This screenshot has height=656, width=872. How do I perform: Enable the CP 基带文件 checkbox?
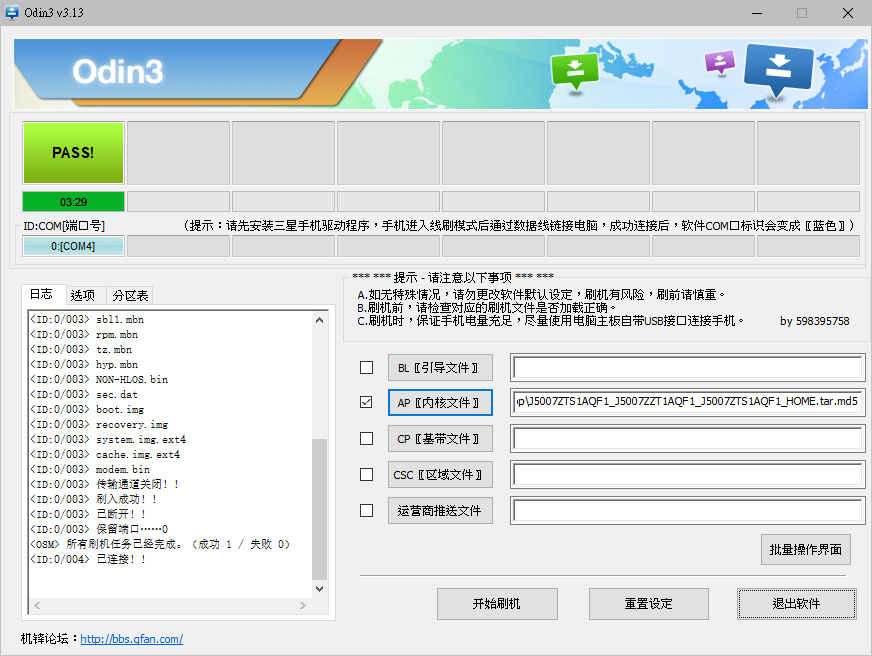click(x=366, y=439)
